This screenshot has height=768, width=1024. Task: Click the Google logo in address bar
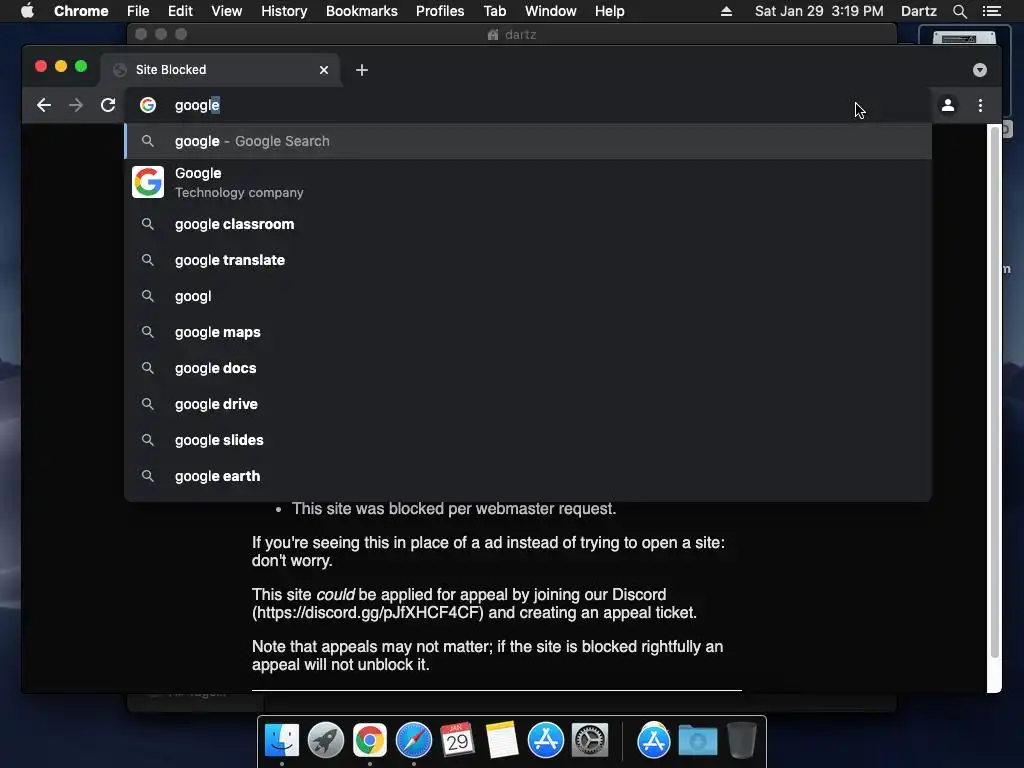click(148, 105)
